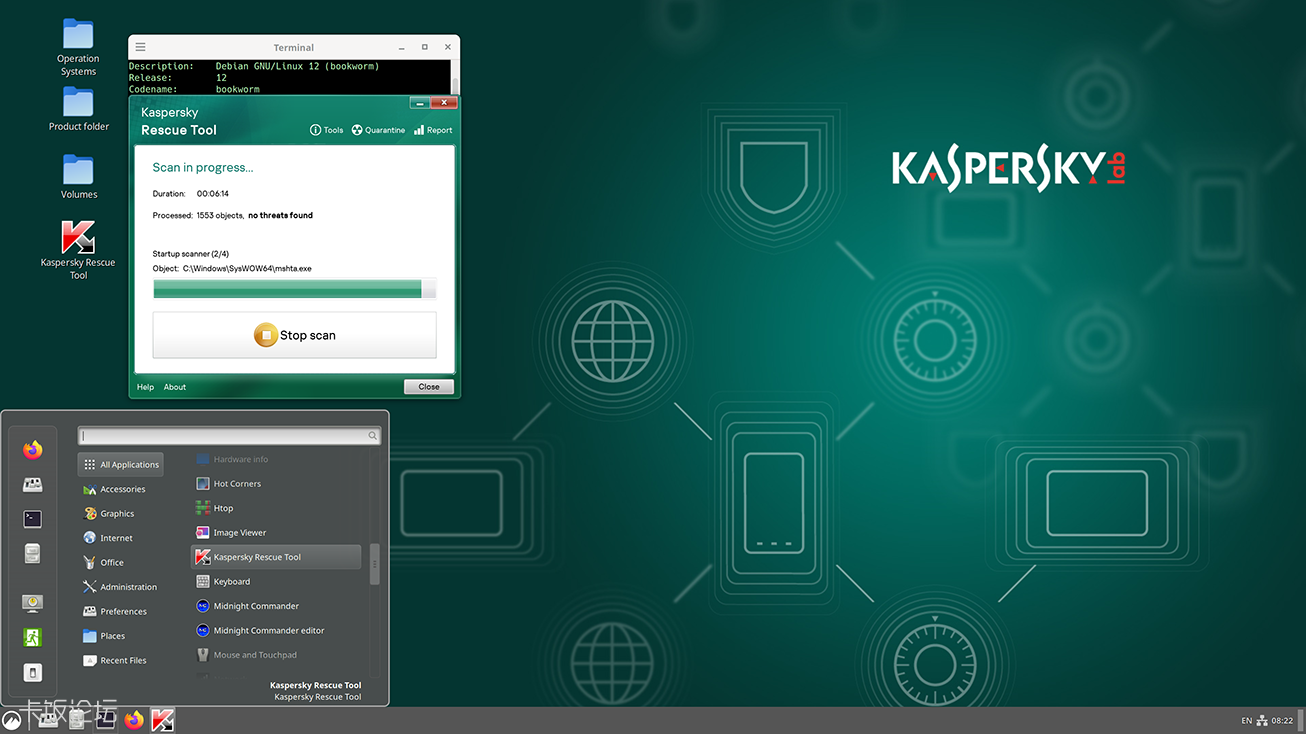
Task: Open the Terminal hamburger menu
Action: (x=140, y=47)
